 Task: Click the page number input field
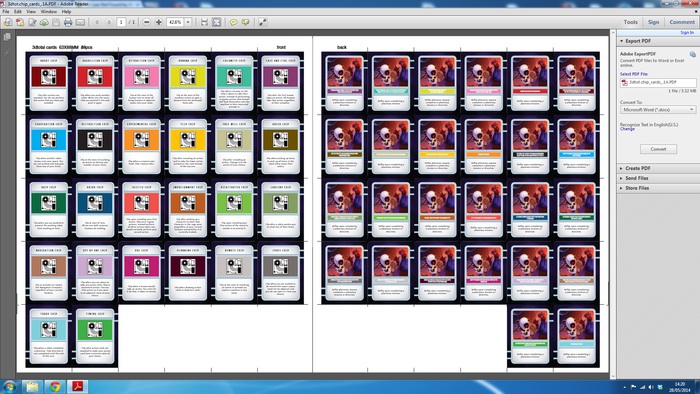[x=121, y=22]
